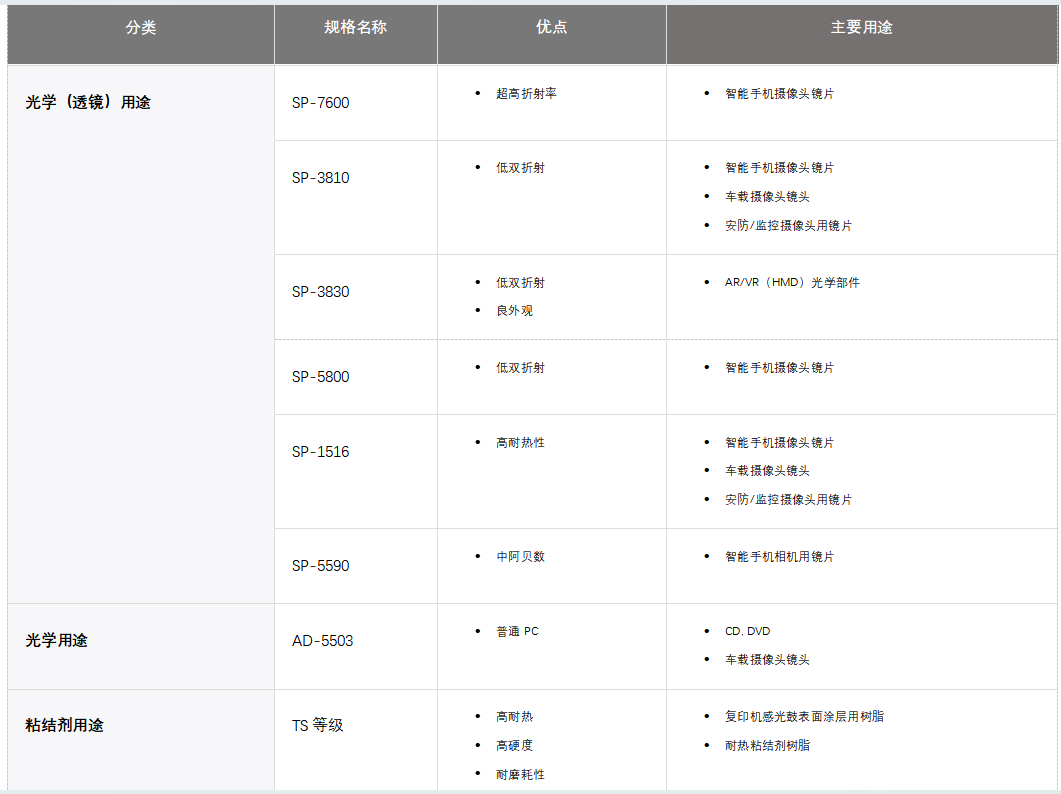Screen dimensions: 1061x794
Task: Click the AR/VR（HMD）光学部件 text
Action: click(x=792, y=283)
